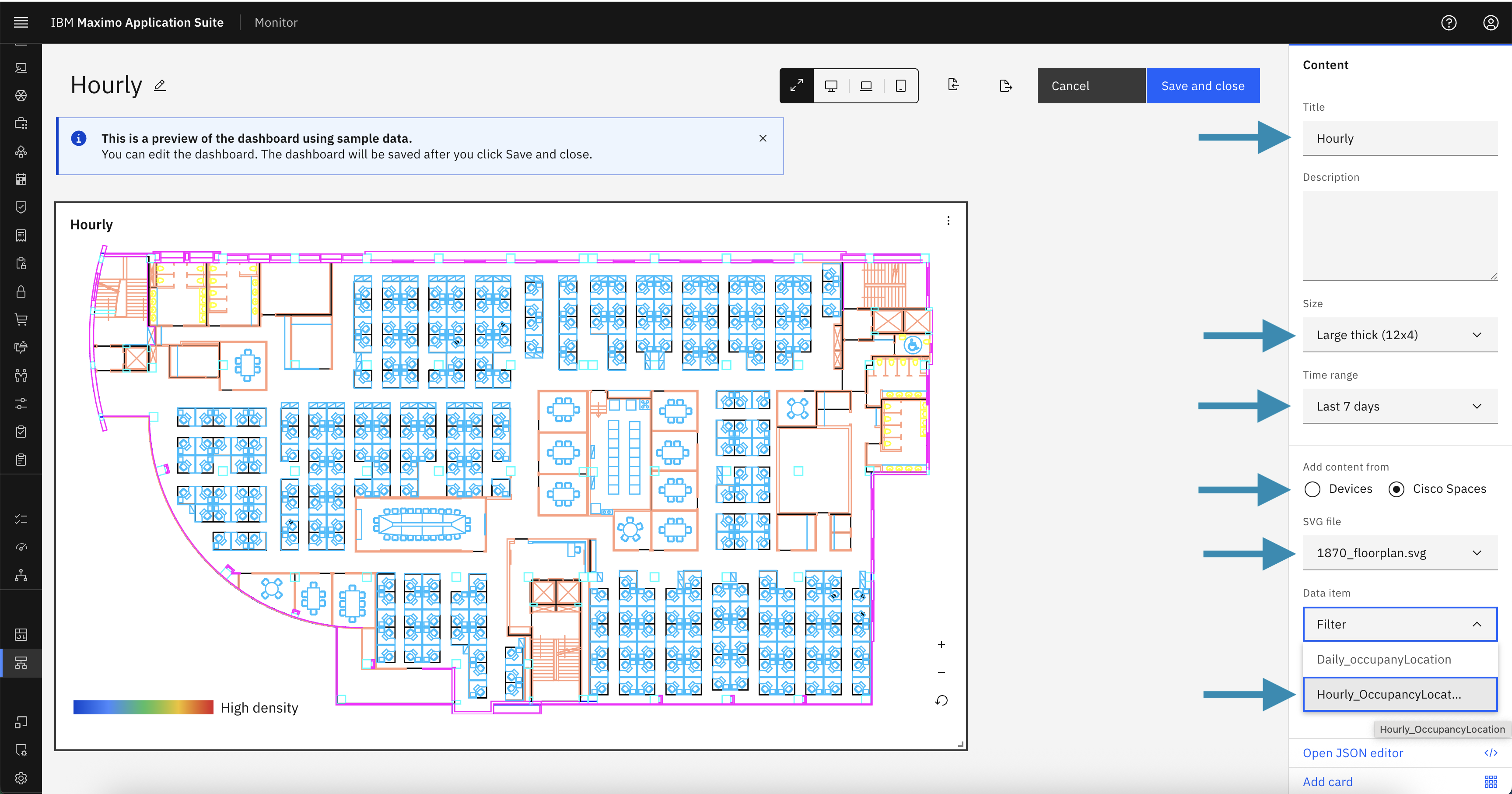This screenshot has height=794, width=1512.
Task: Click the briefcase sidebar icon
Action: 21,123
